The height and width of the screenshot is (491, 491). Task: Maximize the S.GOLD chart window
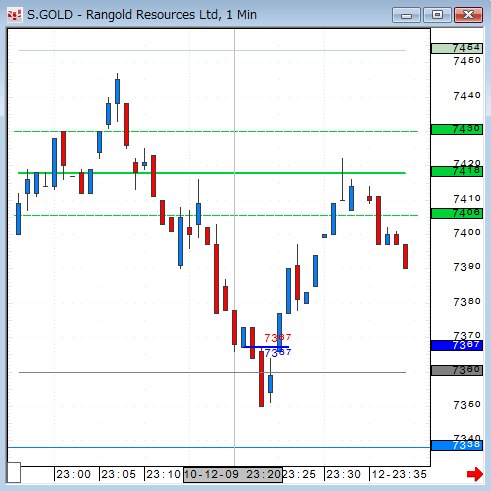coord(437,15)
